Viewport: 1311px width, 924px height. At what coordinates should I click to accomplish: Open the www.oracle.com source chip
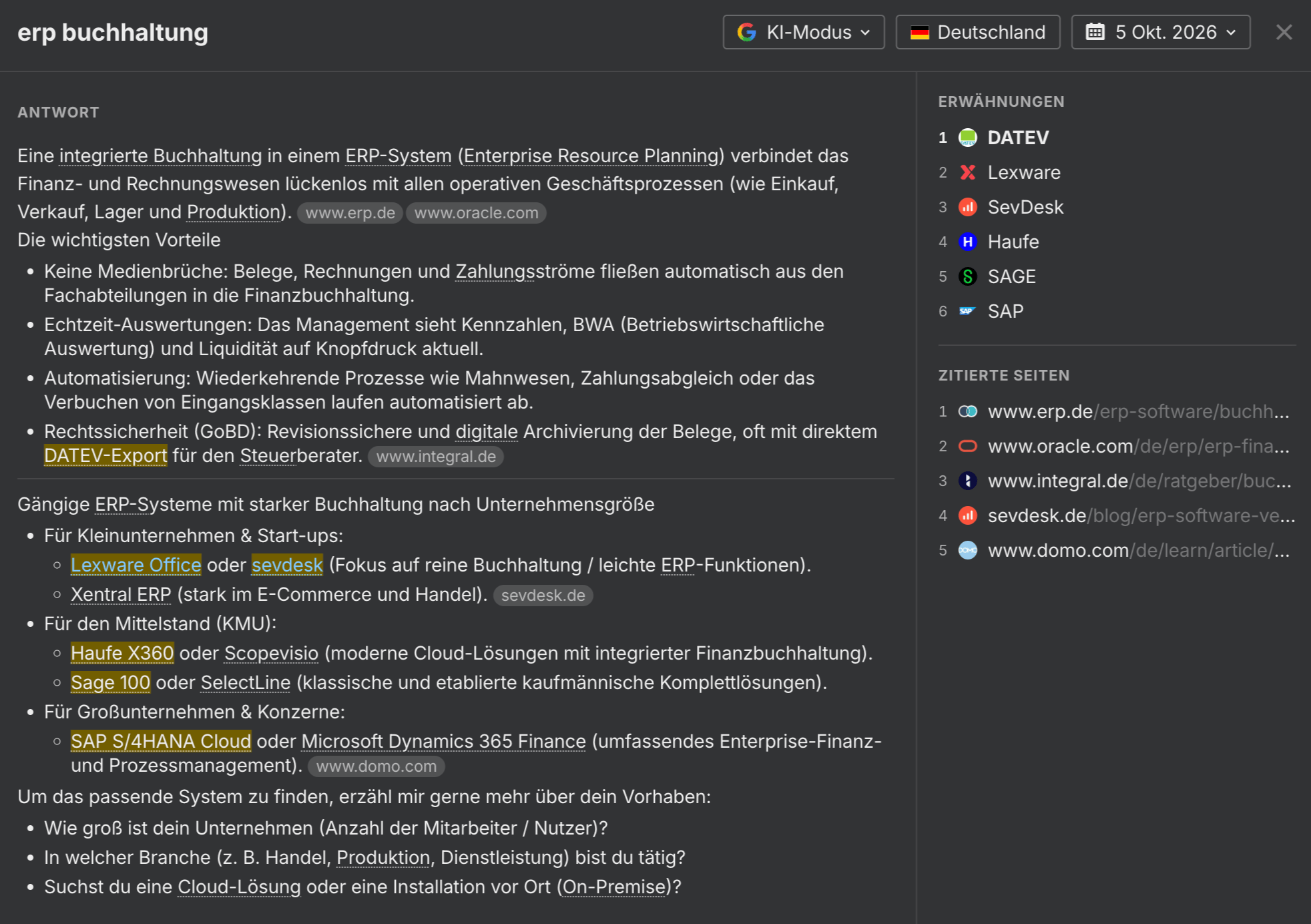pos(476,213)
